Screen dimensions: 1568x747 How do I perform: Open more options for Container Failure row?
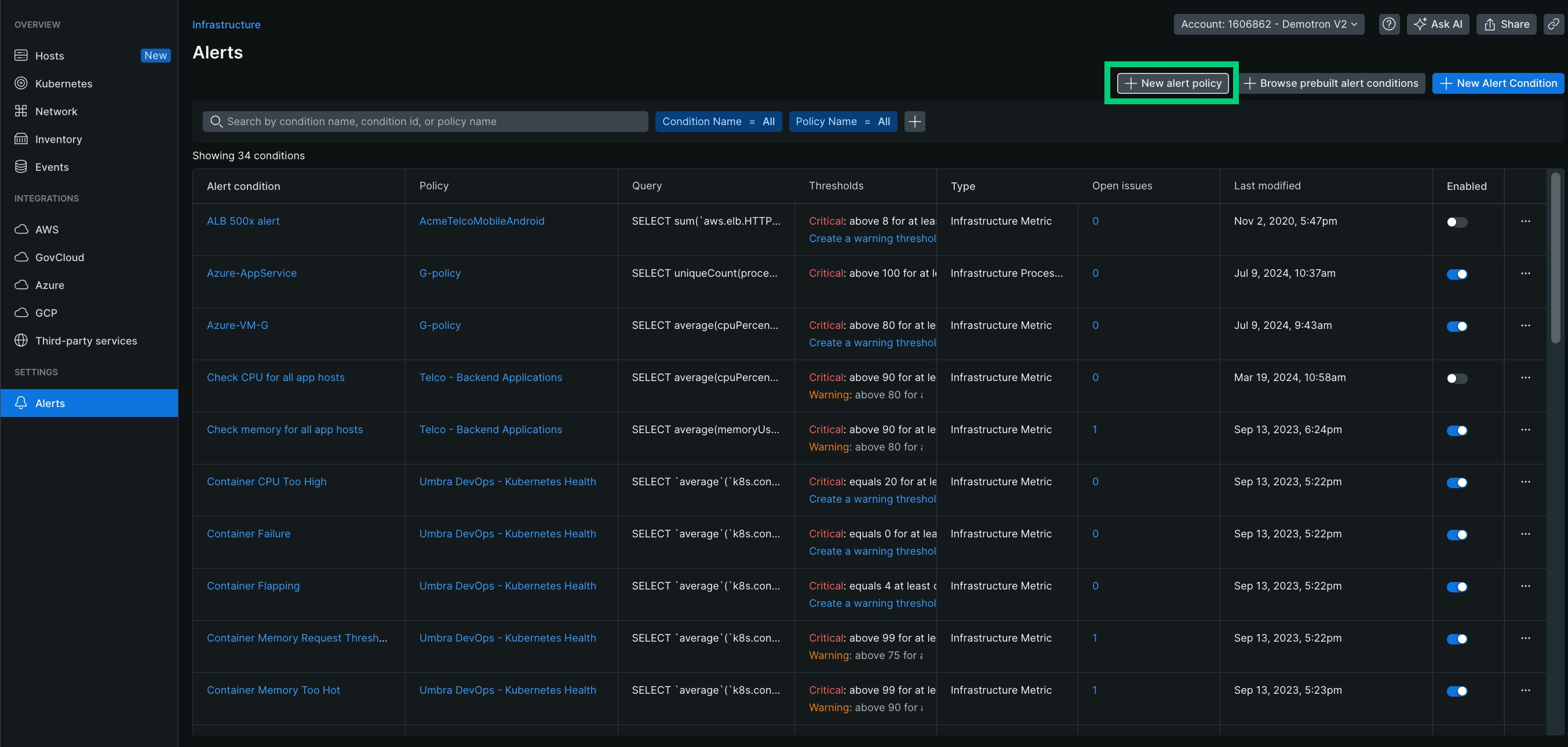point(1525,534)
